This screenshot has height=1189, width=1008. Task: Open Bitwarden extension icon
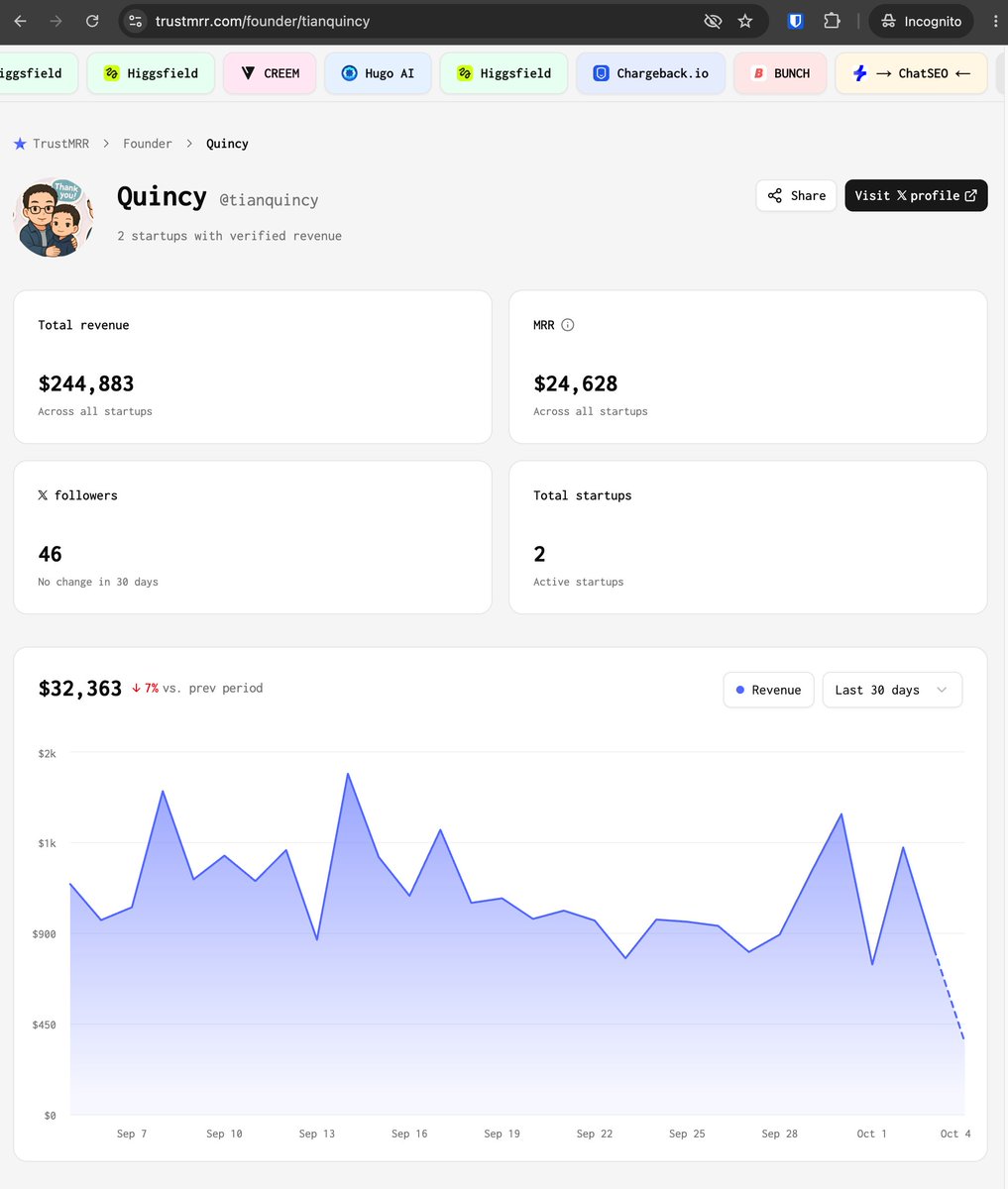(795, 21)
